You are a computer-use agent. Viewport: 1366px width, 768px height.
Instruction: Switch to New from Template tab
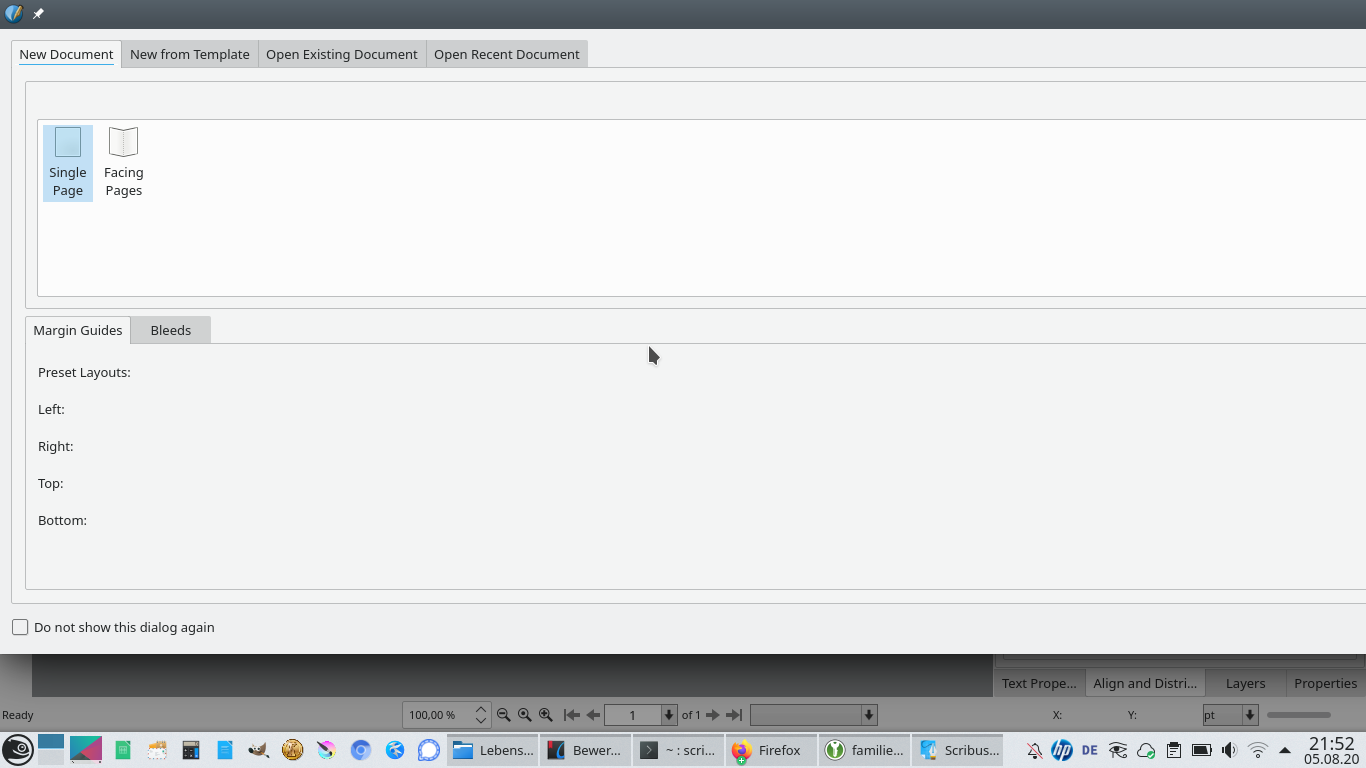(190, 54)
